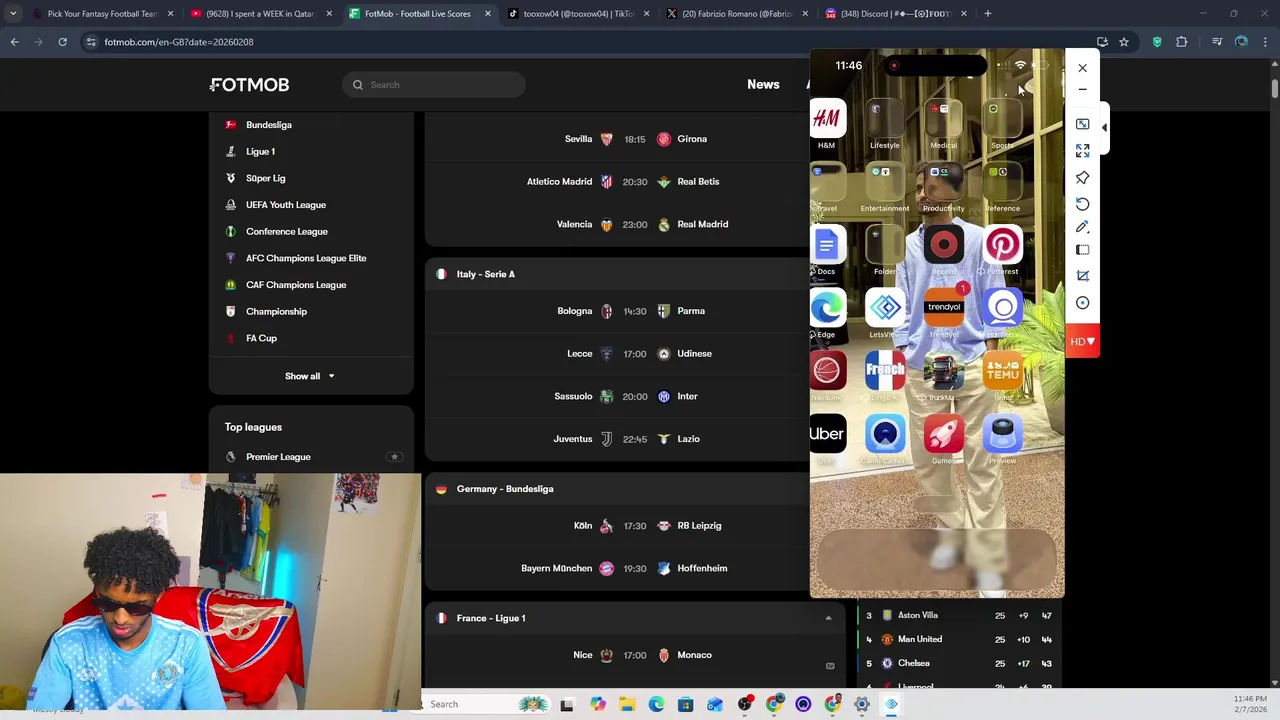The height and width of the screenshot is (720, 1280).
Task: Tap the Edge app on phone
Action: 827,307
